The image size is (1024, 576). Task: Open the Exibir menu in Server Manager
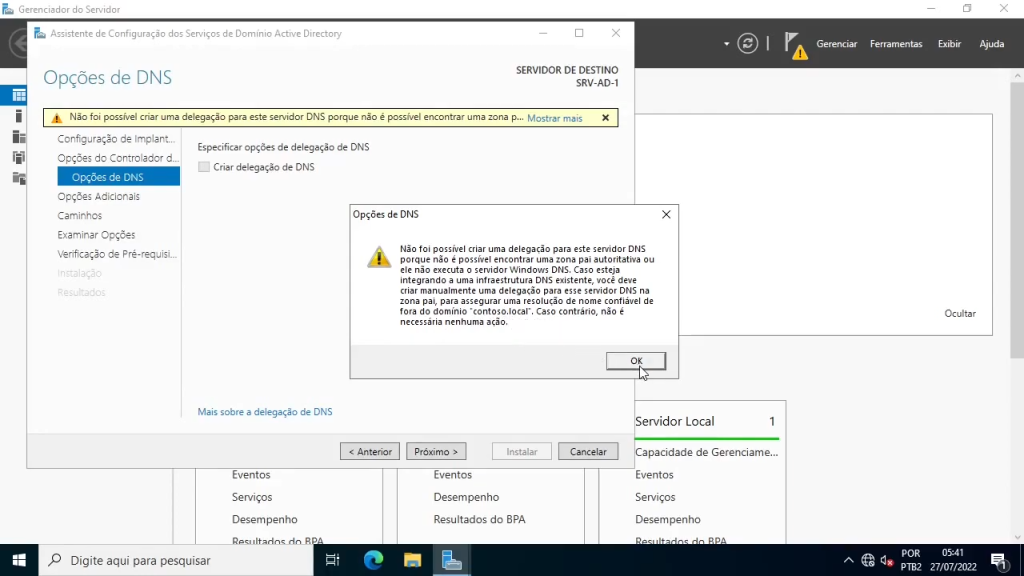click(x=949, y=44)
